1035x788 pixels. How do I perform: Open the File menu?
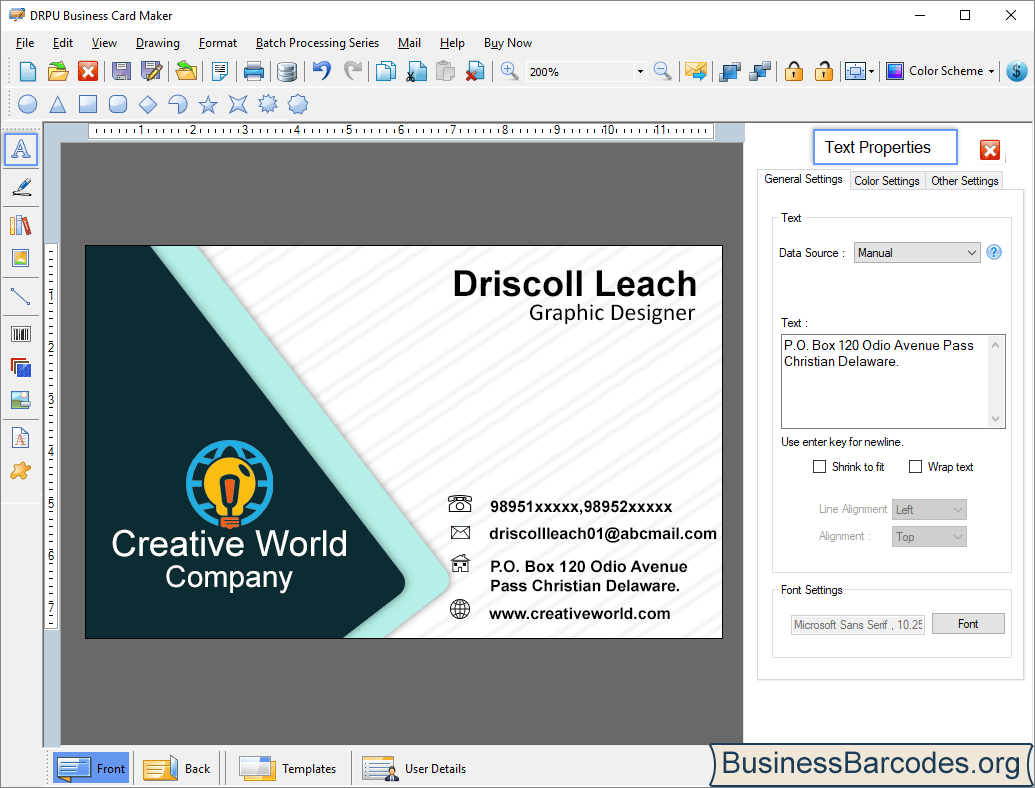[25, 43]
